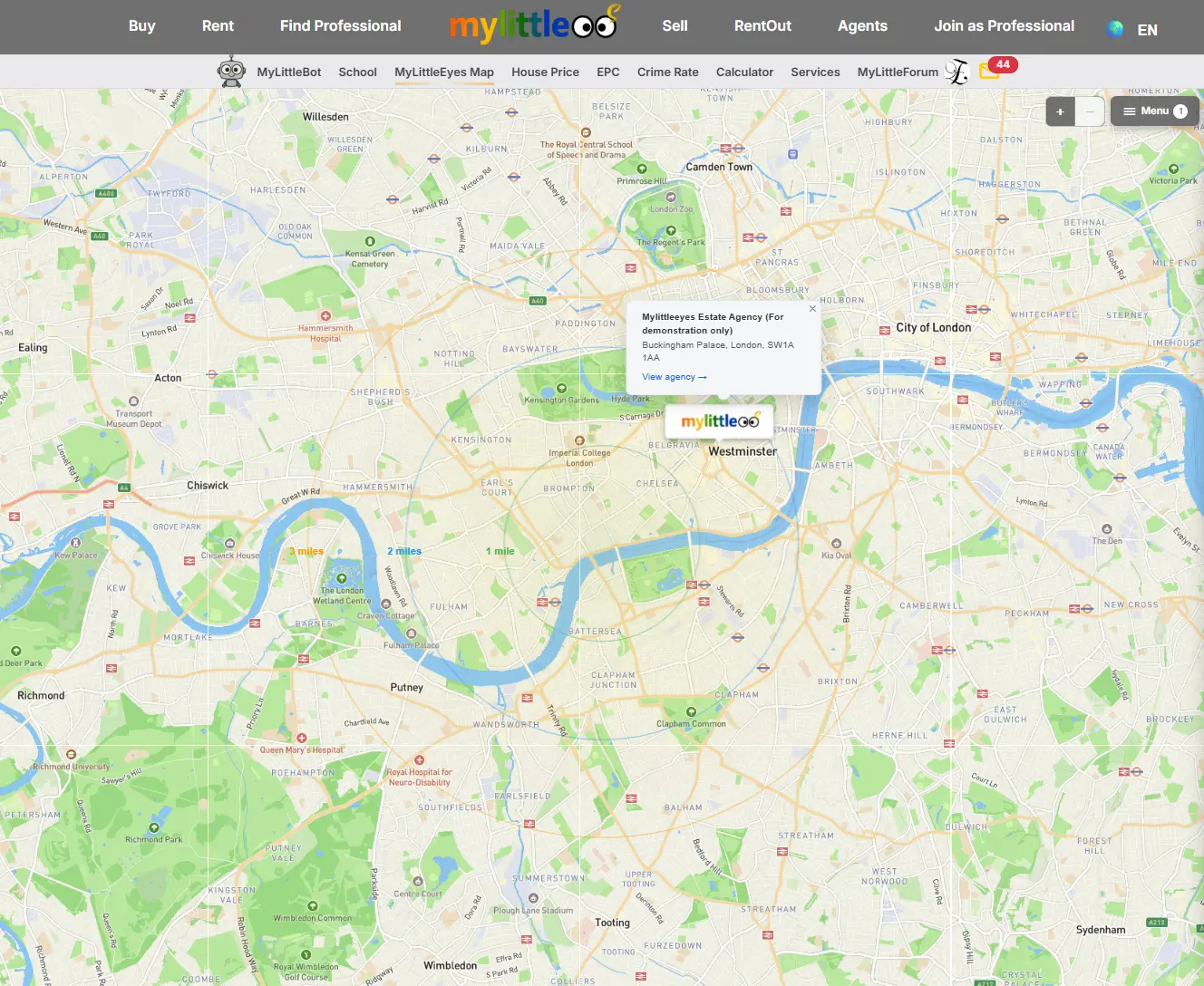Toggle the active MyLittleEyes Map view
1204x986 pixels.
pyautogui.click(x=443, y=72)
